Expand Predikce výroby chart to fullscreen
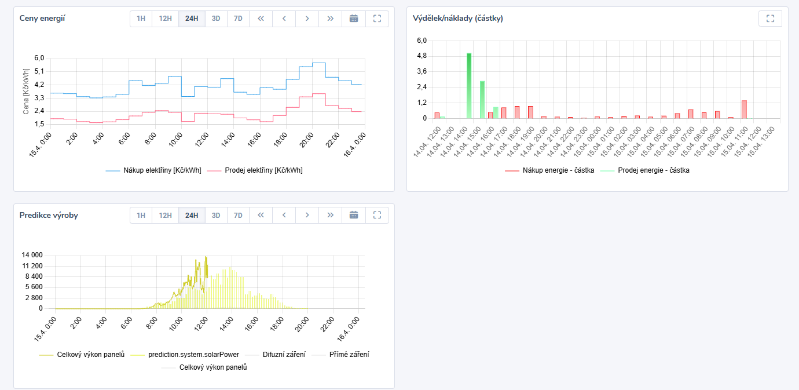 click(x=377, y=215)
